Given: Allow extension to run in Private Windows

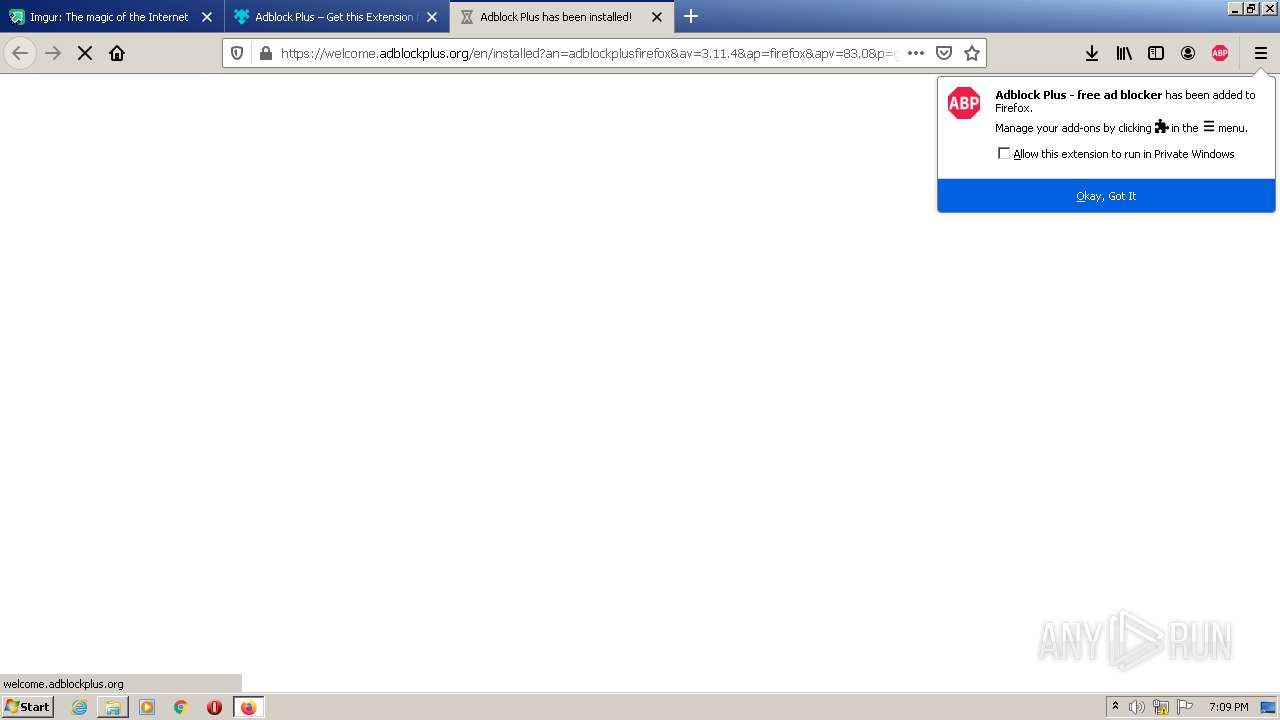Looking at the screenshot, I should (x=1004, y=153).
